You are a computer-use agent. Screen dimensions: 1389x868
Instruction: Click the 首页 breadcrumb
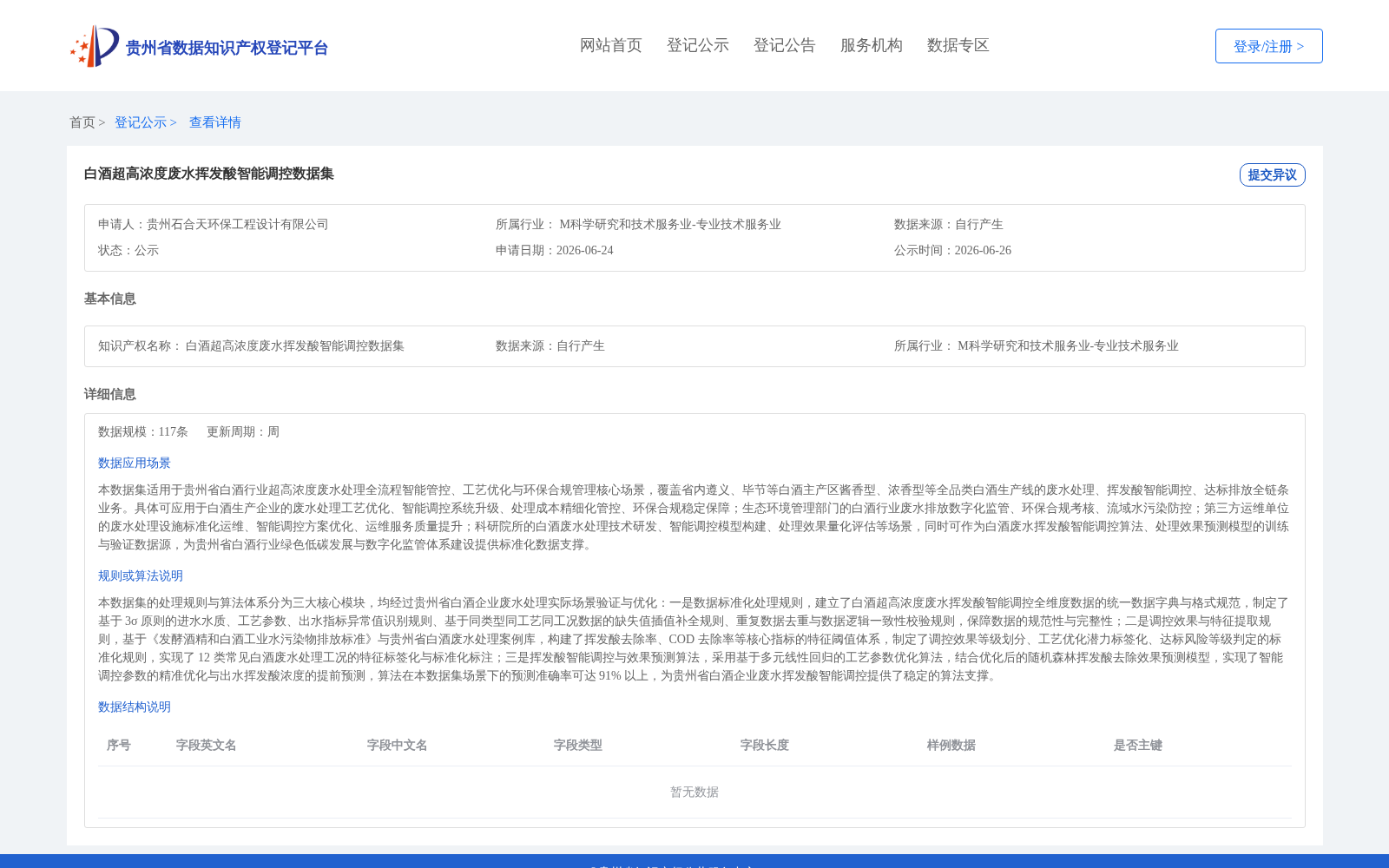[x=82, y=122]
